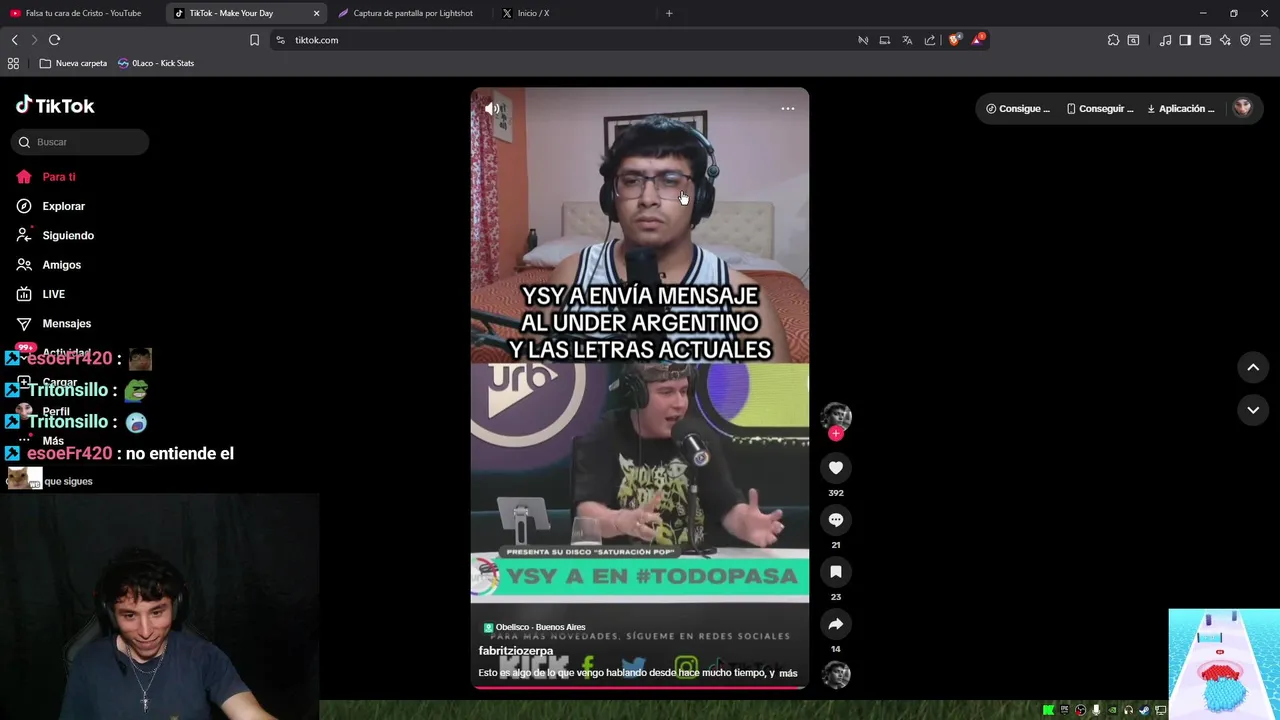This screenshot has height=720, width=1280.
Task: Click the 'Conseguir ...' app button
Action: coord(1100,108)
